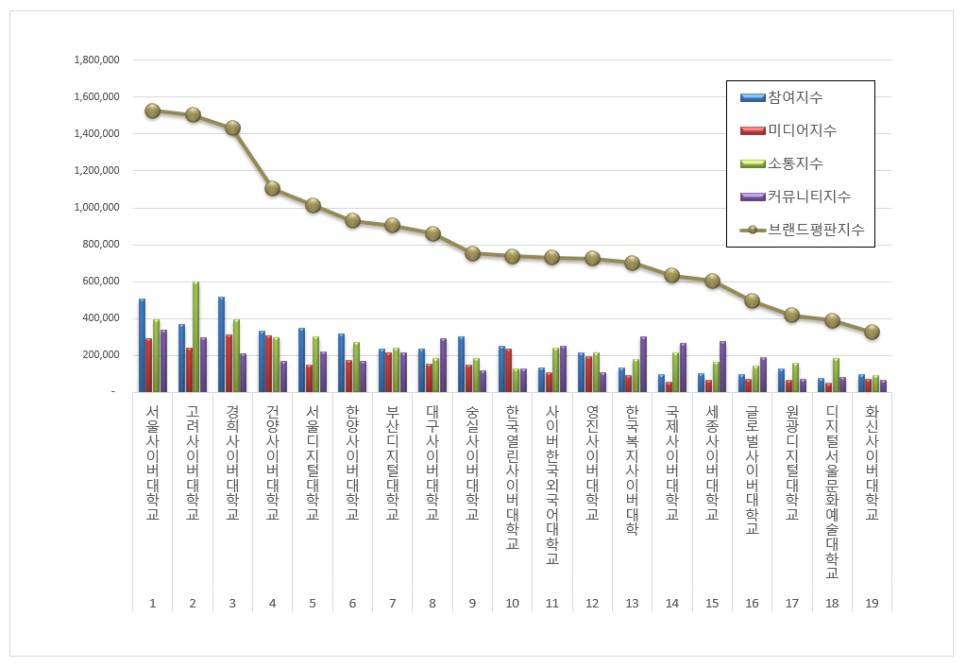
Task: Click the blue 참여지수 legend swatch
Action: pyautogui.click(x=753, y=98)
